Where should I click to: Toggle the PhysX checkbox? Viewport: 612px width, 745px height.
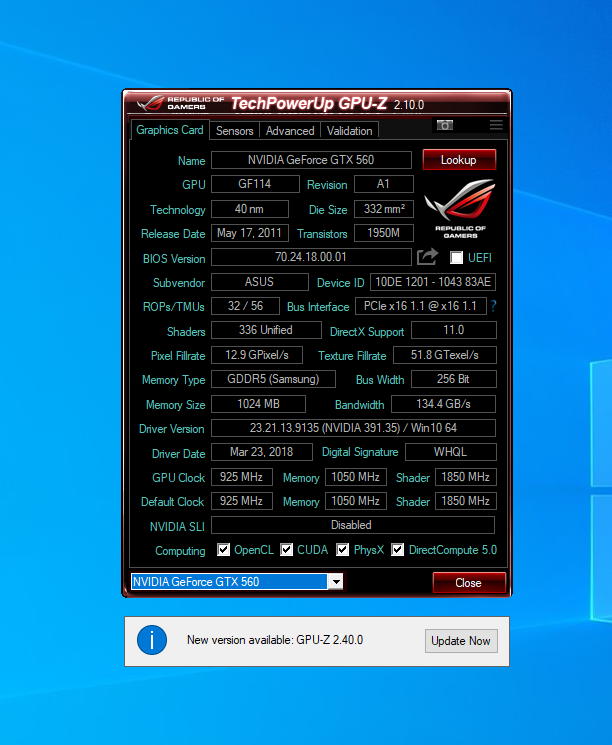pos(343,550)
